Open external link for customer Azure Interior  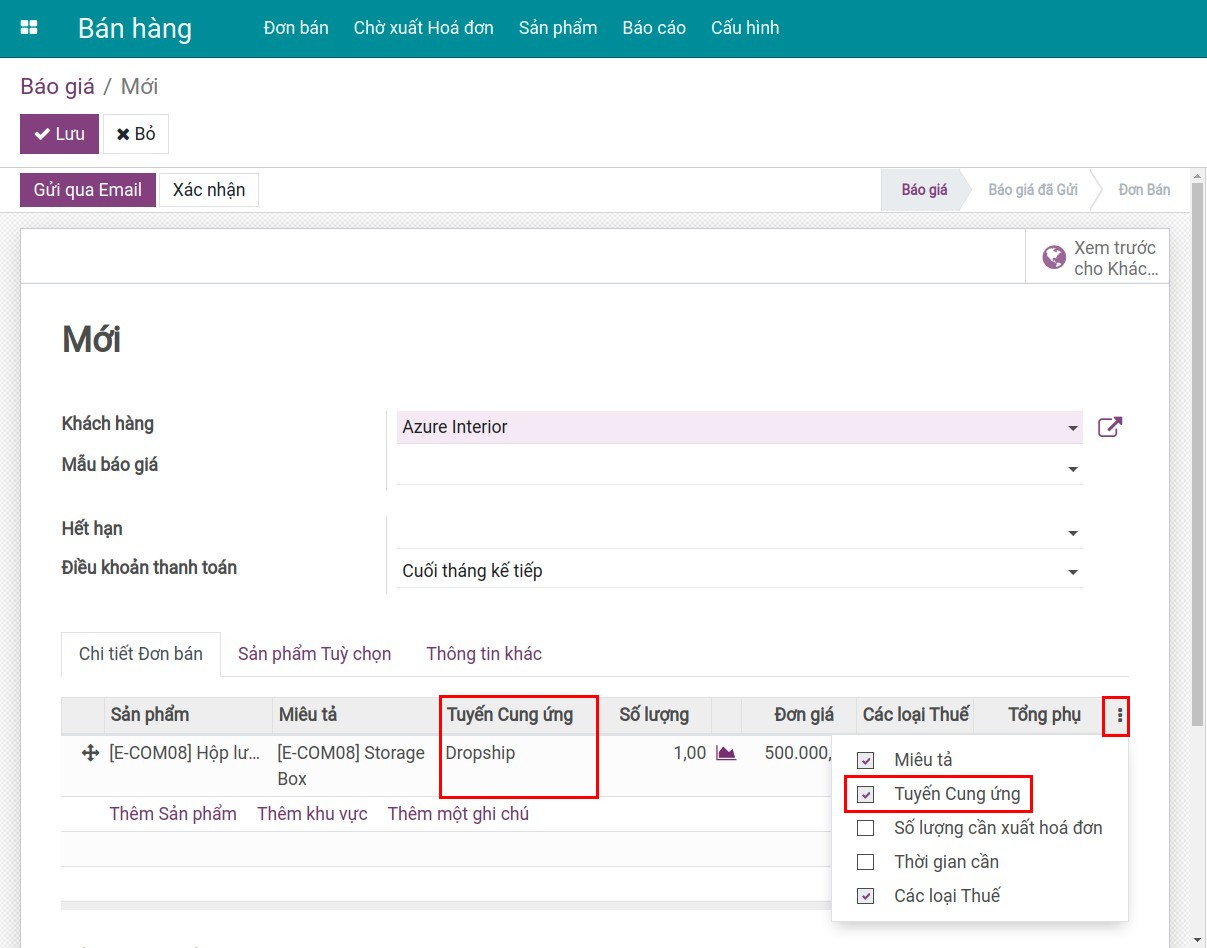click(x=1110, y=427)
